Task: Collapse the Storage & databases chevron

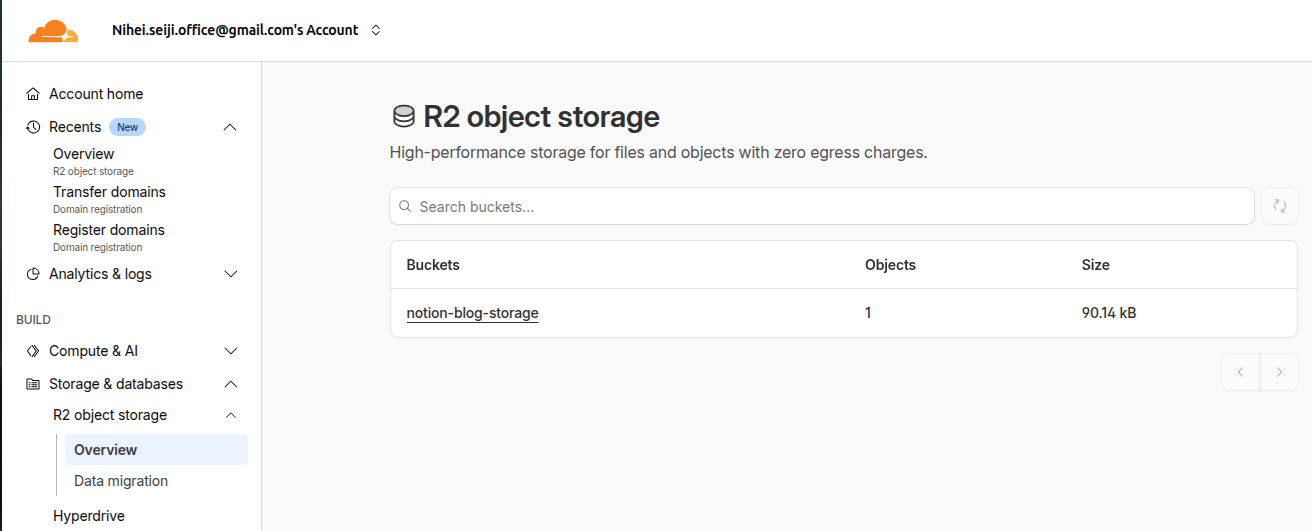Action: tap(230, 384)
